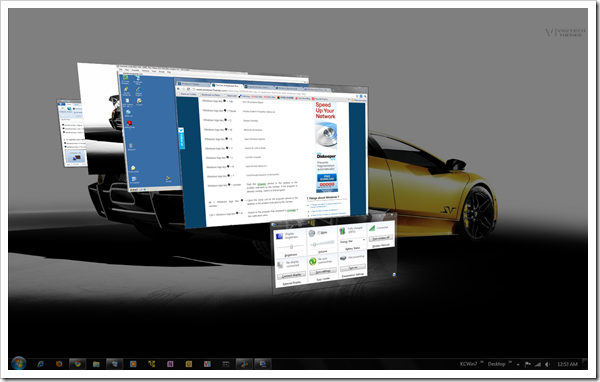Open the purple OneNote taskbar icon
Screen dimensions: 600x382
(x=170, y=364)
